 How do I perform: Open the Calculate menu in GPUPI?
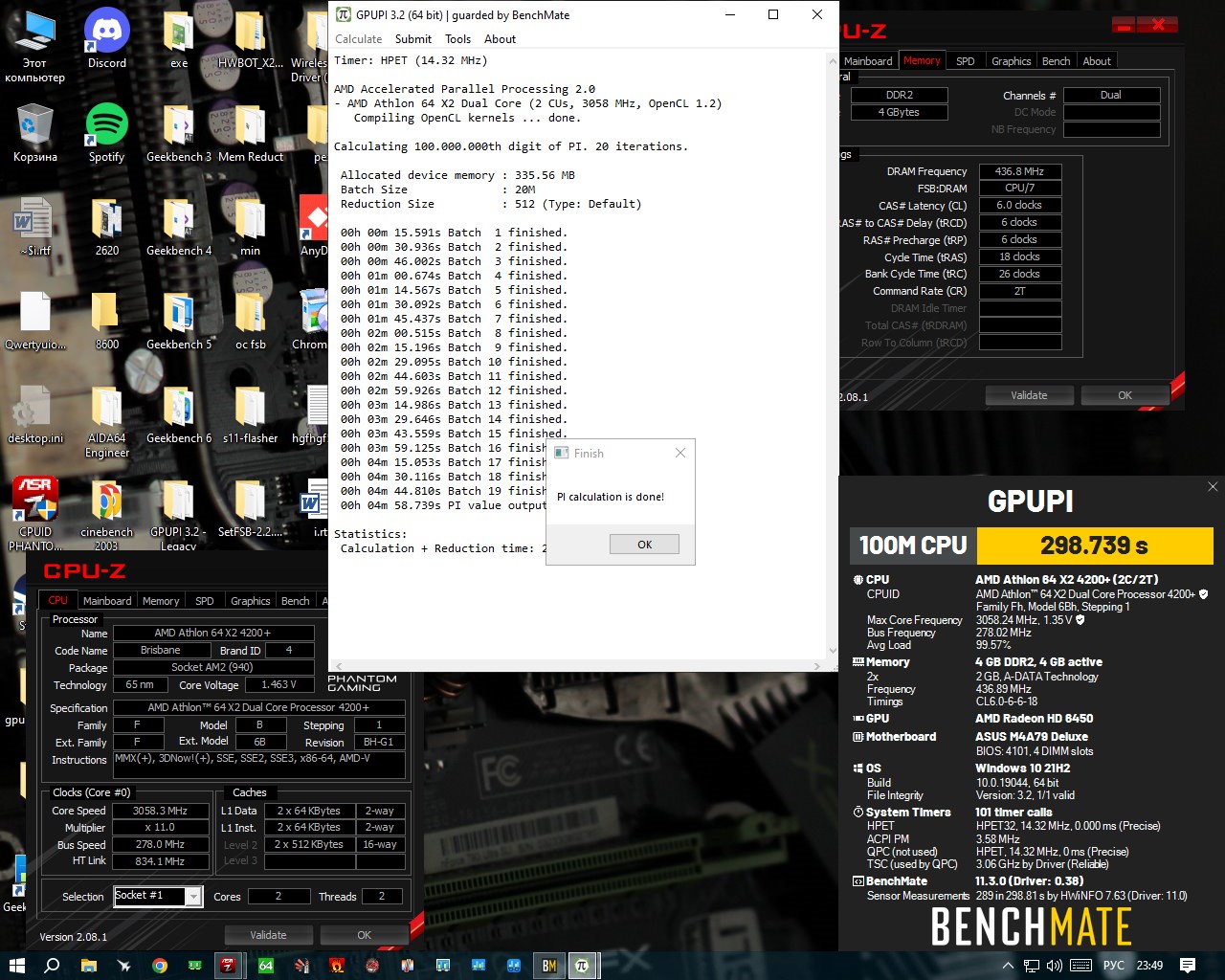tap(359, 39)
